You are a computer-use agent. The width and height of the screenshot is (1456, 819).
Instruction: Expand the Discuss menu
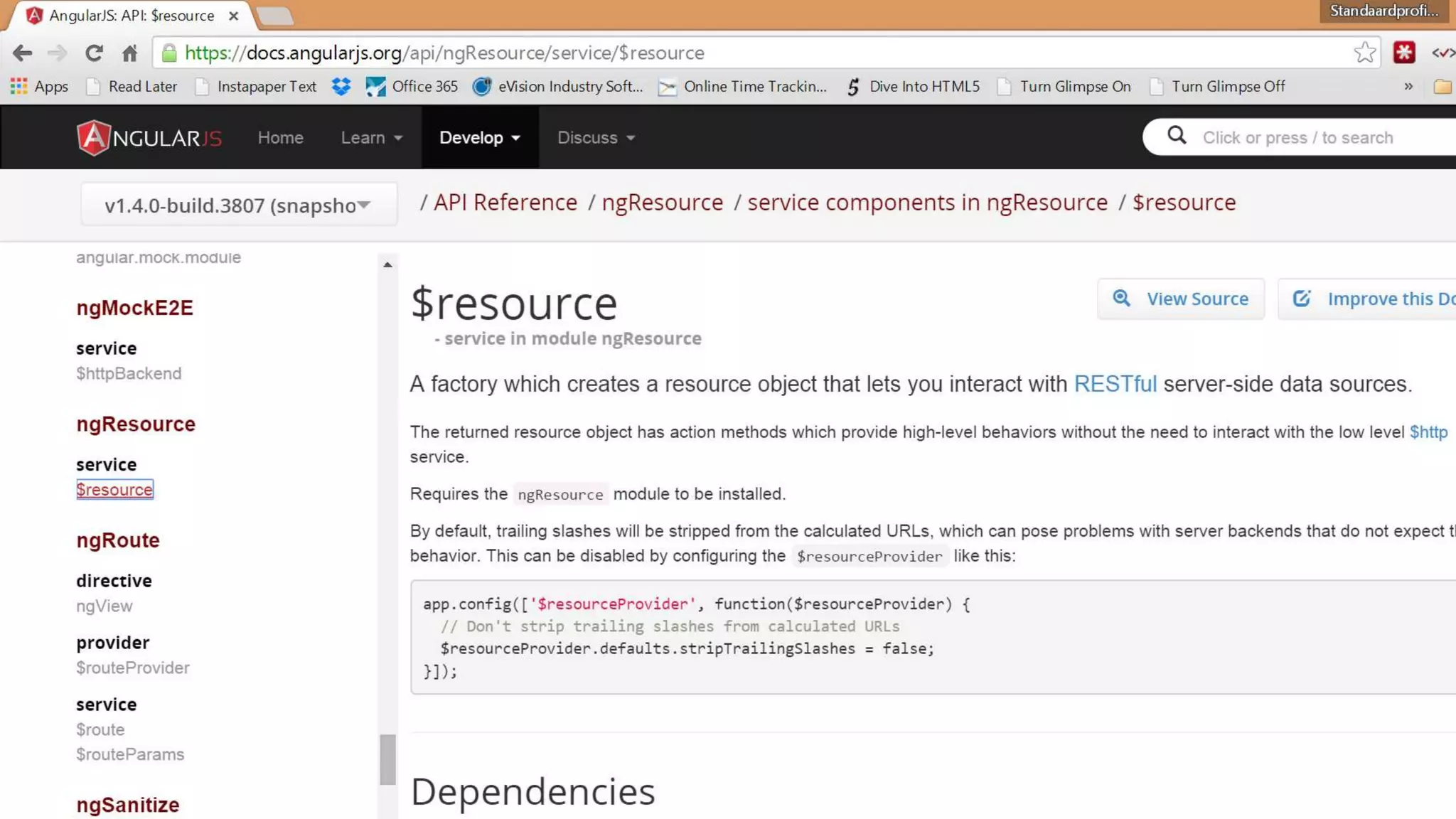click(x=596, y=137)
